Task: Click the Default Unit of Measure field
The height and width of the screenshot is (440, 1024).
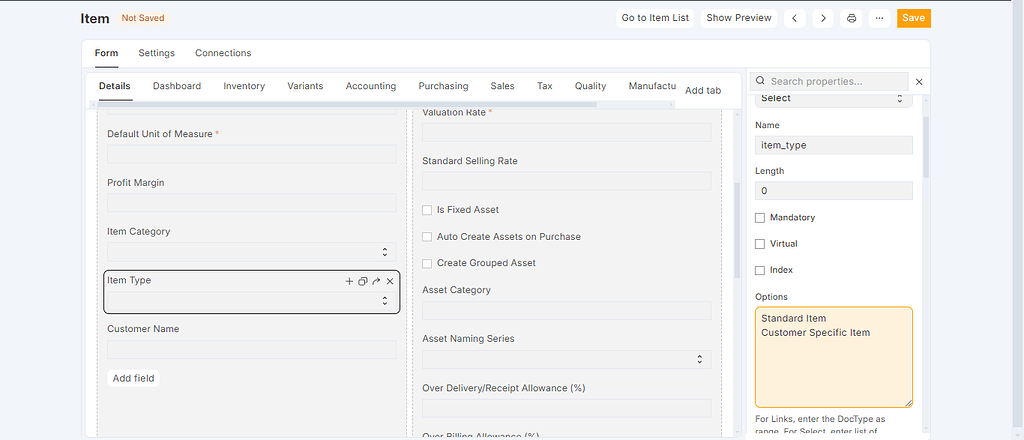Action: click(251, 154)
